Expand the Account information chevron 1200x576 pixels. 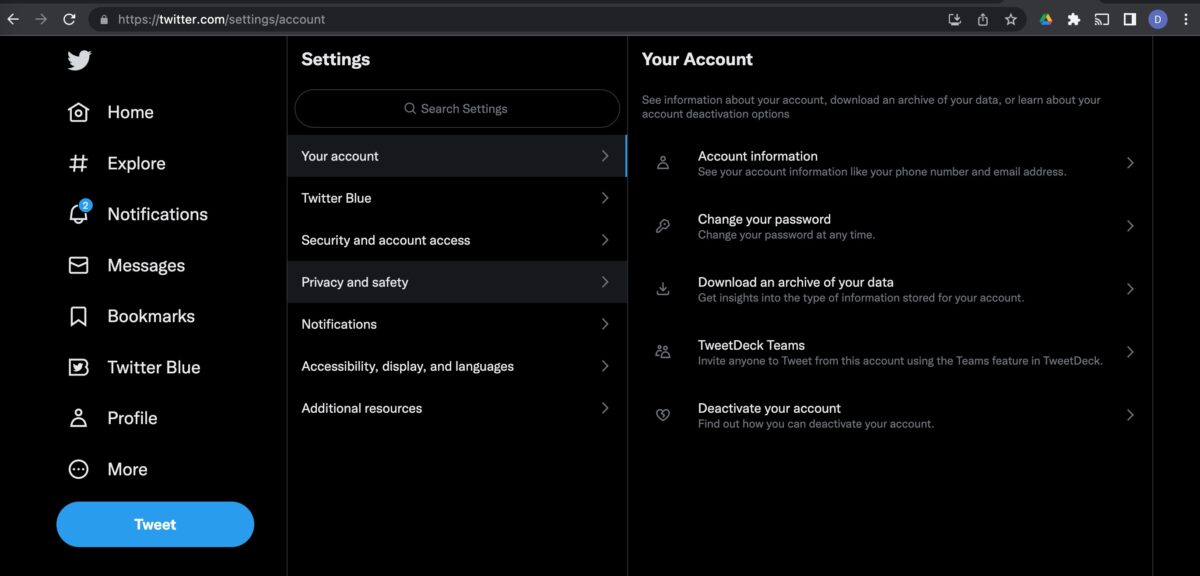(x=1130, y=163)
